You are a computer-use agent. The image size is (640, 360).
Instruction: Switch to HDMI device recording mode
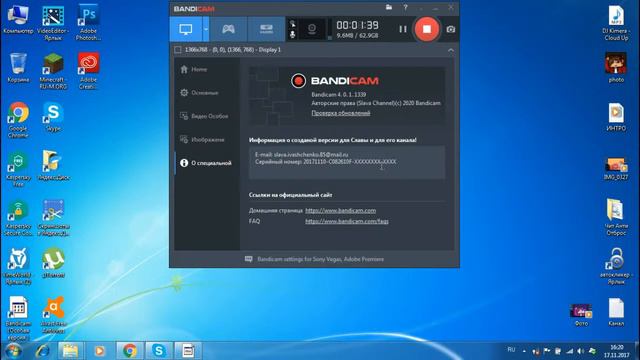266,29
